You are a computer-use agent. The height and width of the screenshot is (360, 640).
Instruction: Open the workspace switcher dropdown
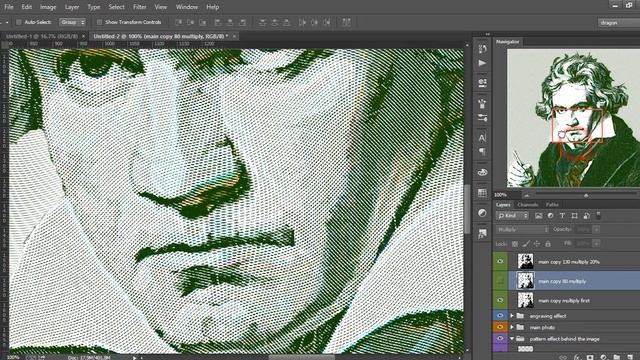pyautogui.click(x=619, y=22)
